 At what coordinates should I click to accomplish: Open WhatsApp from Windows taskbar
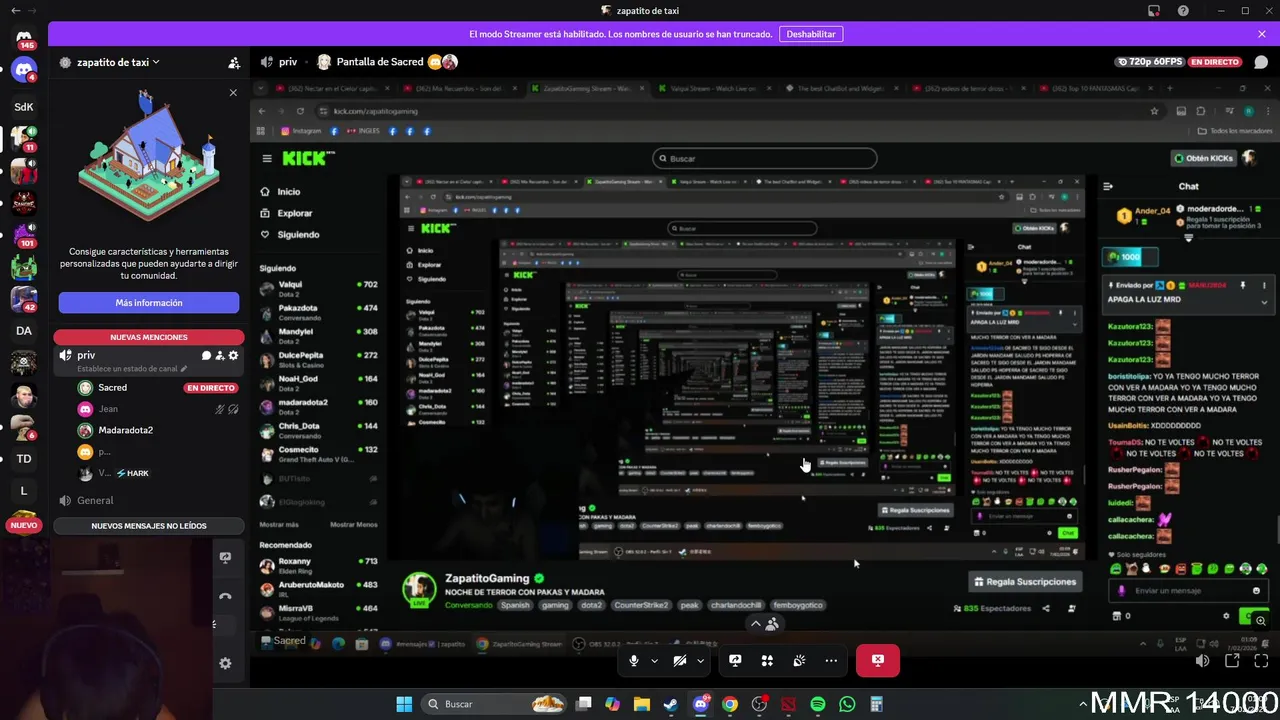tap(847, 704)
